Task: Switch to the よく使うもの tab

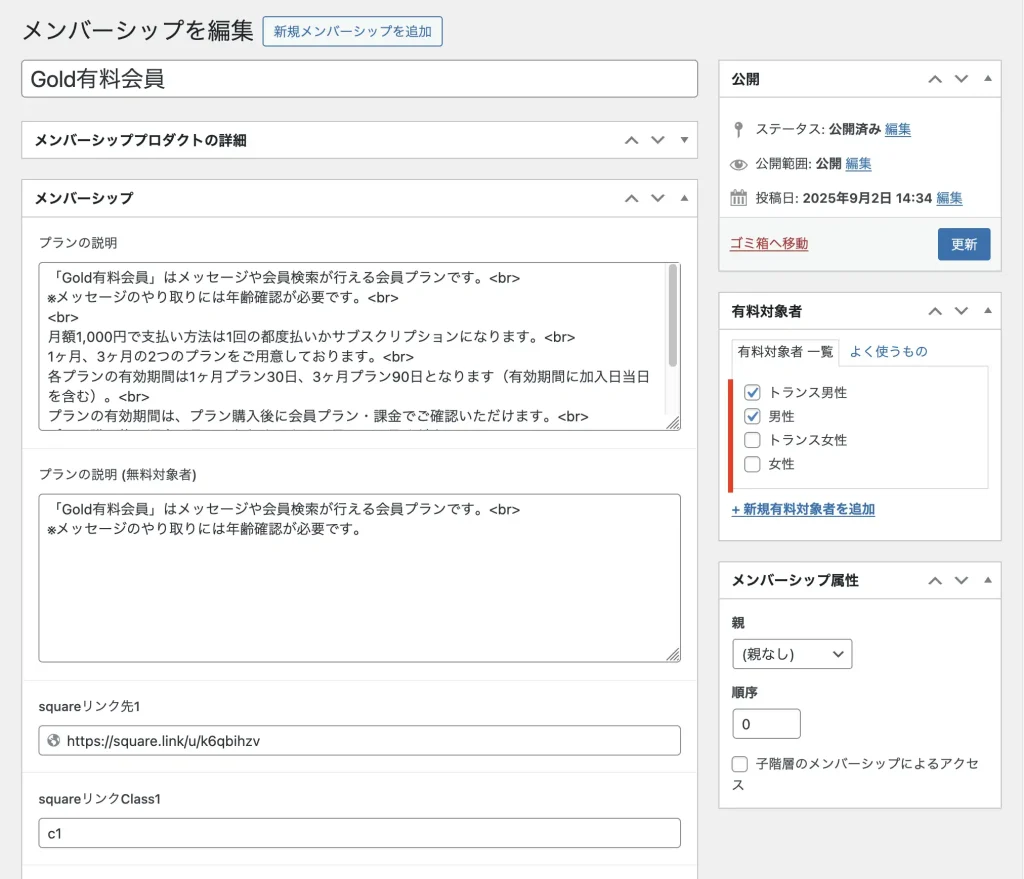Action: click(x=888, y=351)
